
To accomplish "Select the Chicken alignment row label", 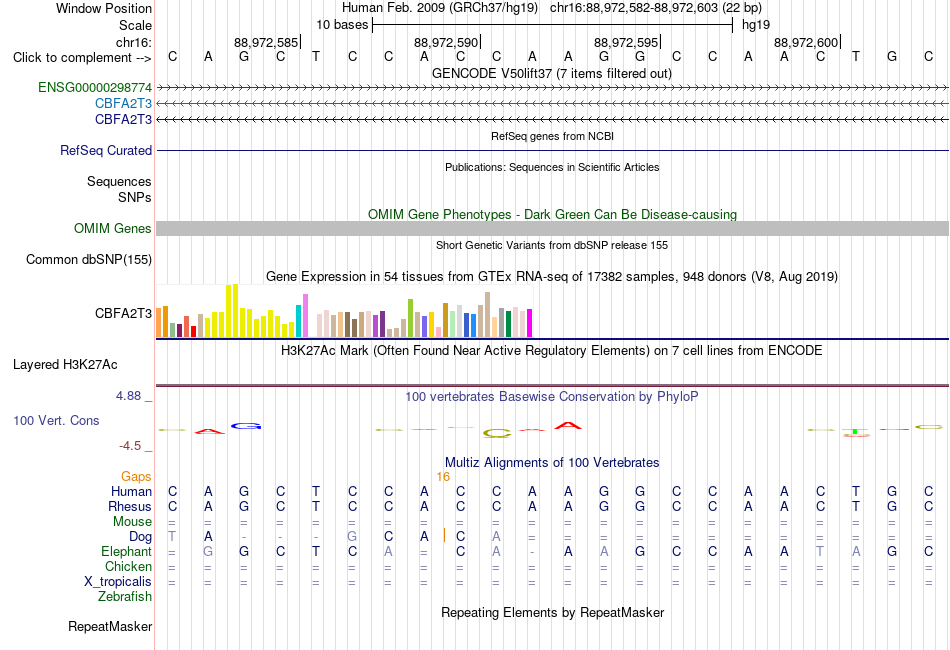I will (x=128, y=566).
